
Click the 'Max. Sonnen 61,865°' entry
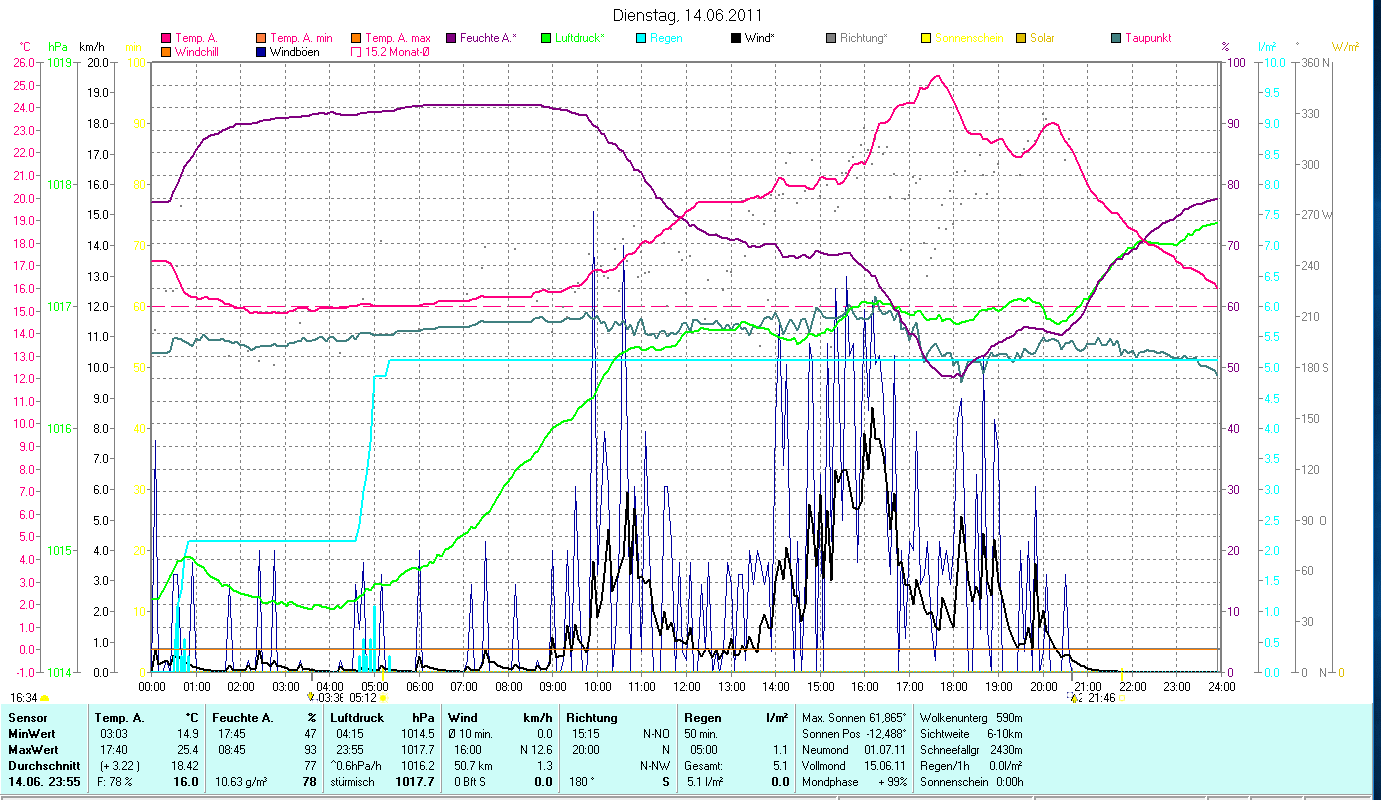coord(854,718)
